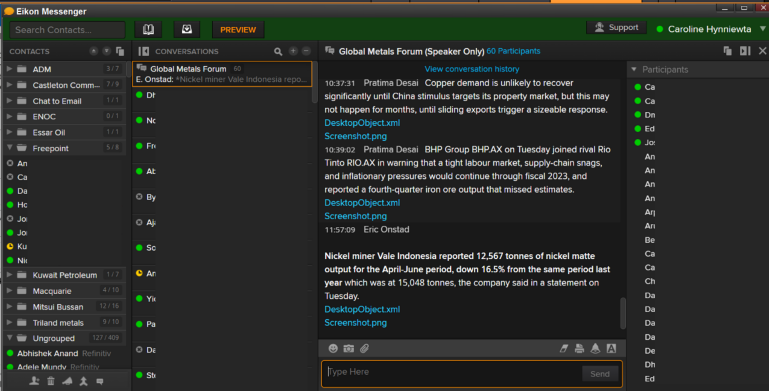769x391 pixels.
Task: Print the conversation with printer icon
Action: 579,348
